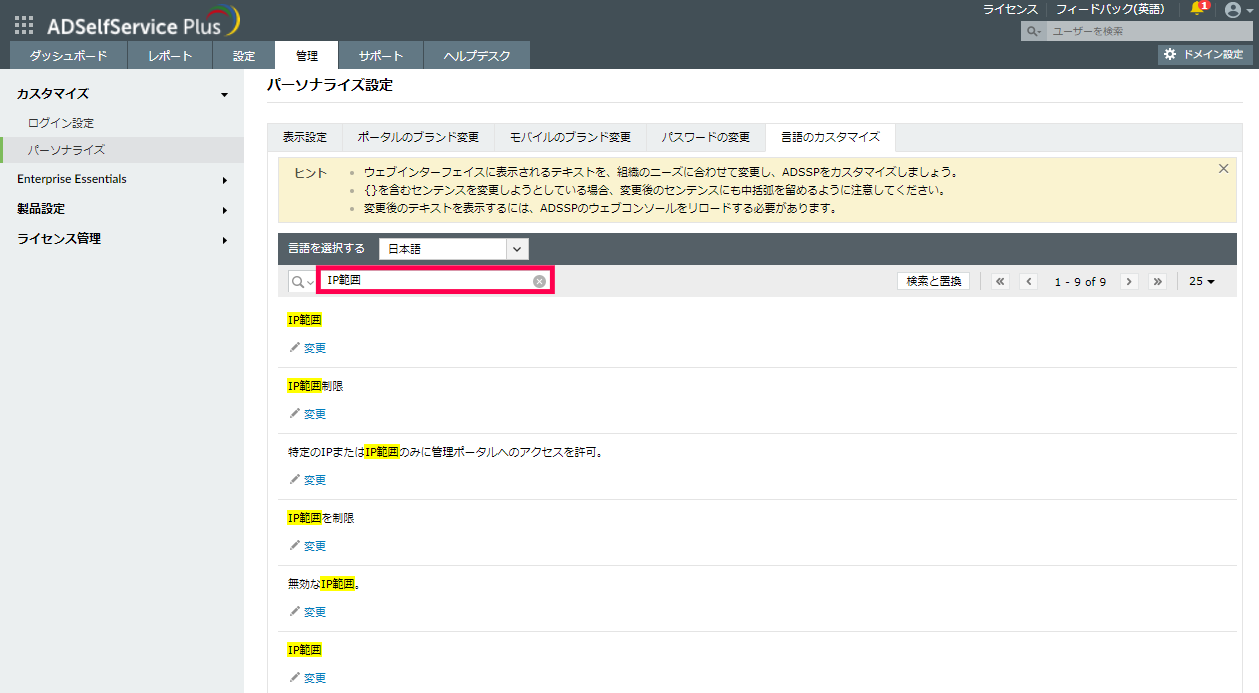Go to the first results page

click(x=1000, y=282)
